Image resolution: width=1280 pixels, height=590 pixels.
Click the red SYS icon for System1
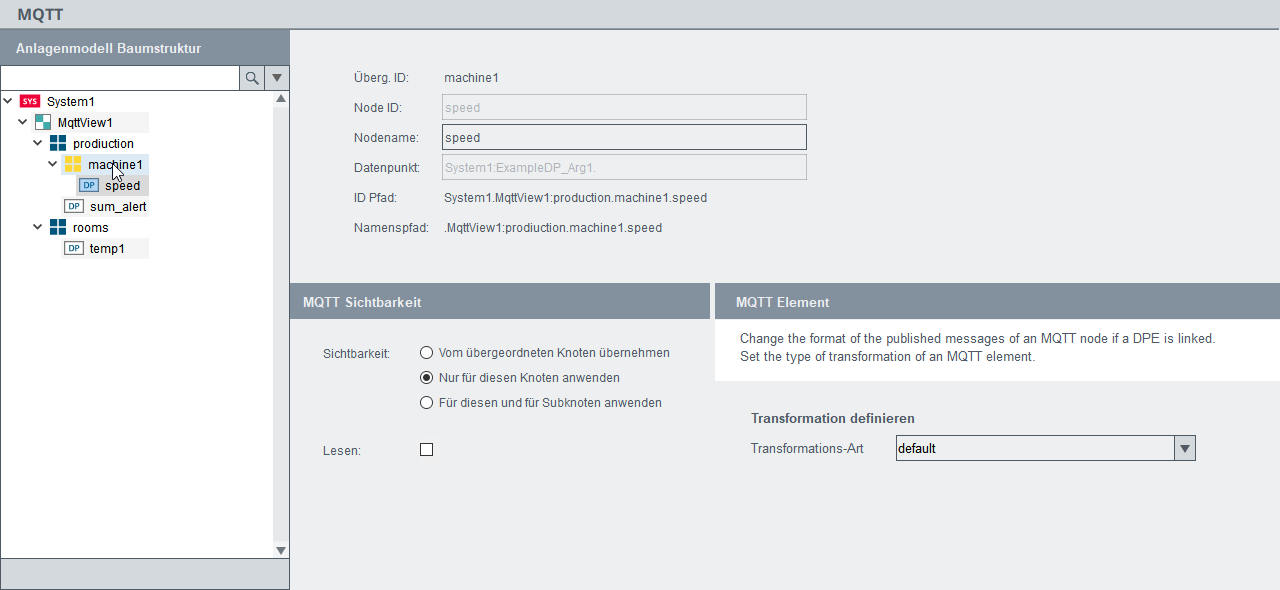30,101
